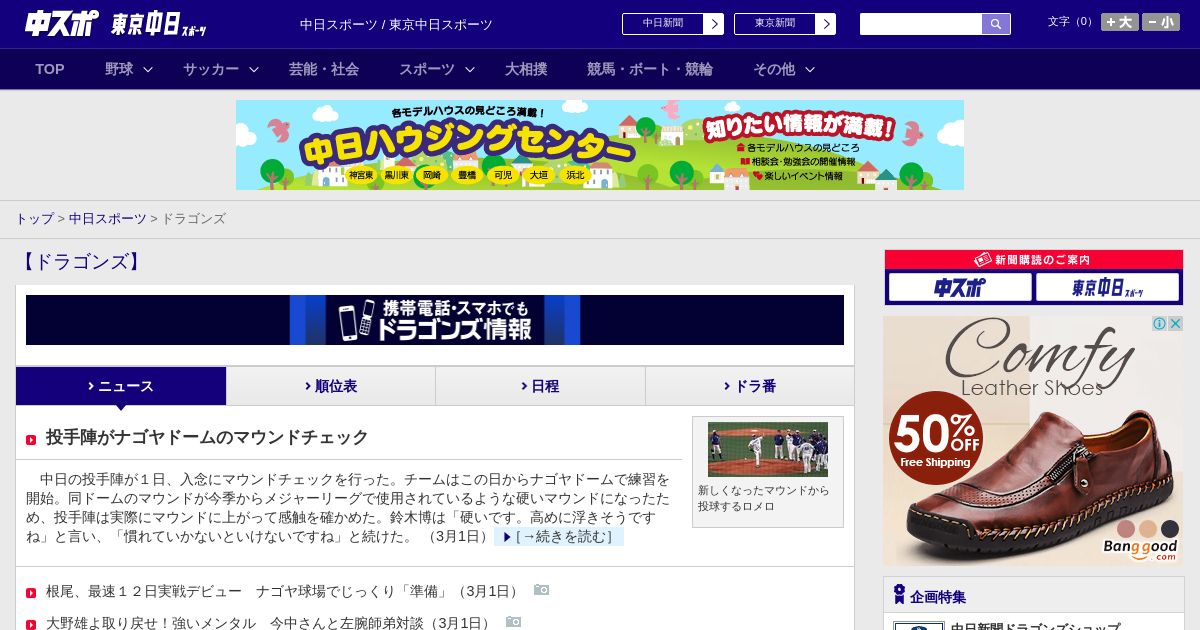The height and width of the screenshot is (630, 1200).
Task: Click camera icon beside 大野雄 article
Action: coord(513,622)
